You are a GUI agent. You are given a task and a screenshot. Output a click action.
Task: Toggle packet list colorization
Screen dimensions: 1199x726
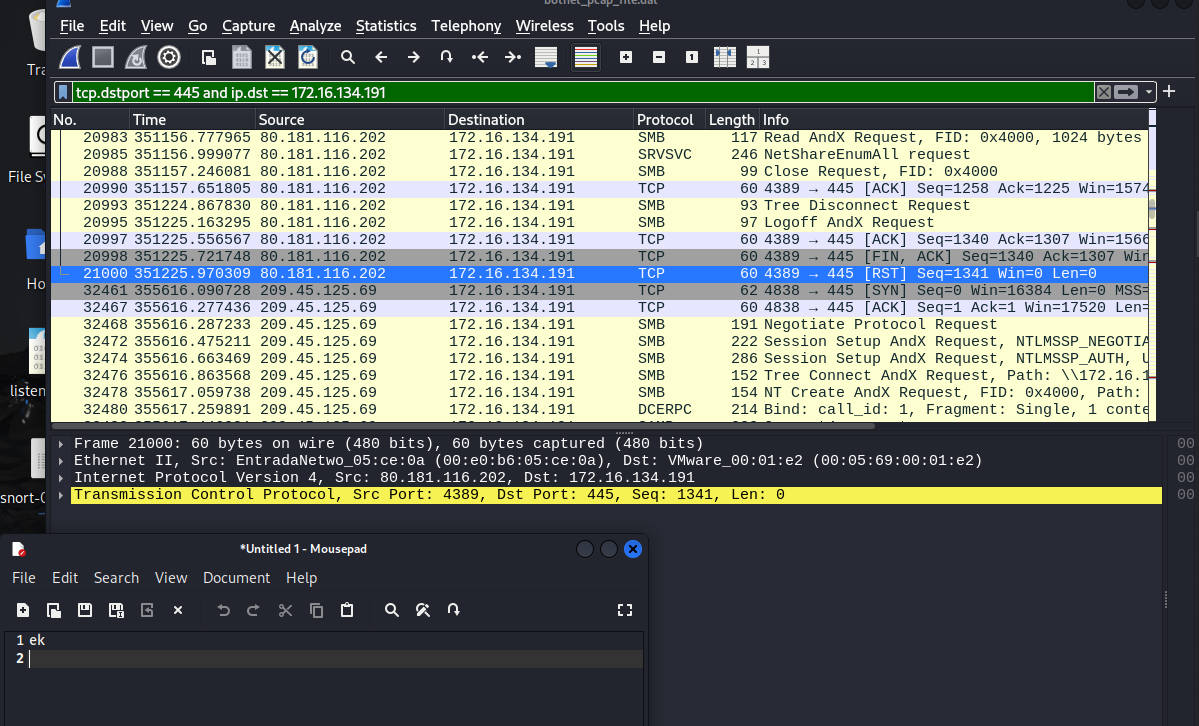tap(586, 57)
